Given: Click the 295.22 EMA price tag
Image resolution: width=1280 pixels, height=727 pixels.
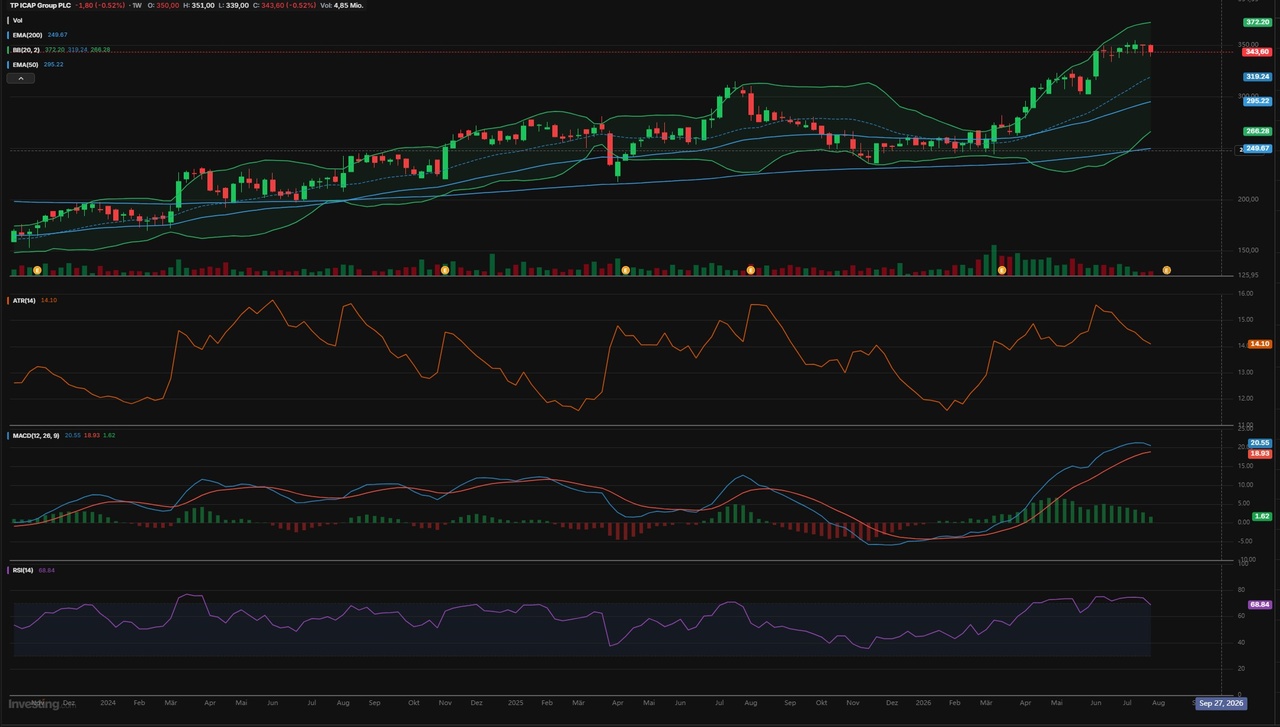Looking at the screenshot, I should 1257,101.
